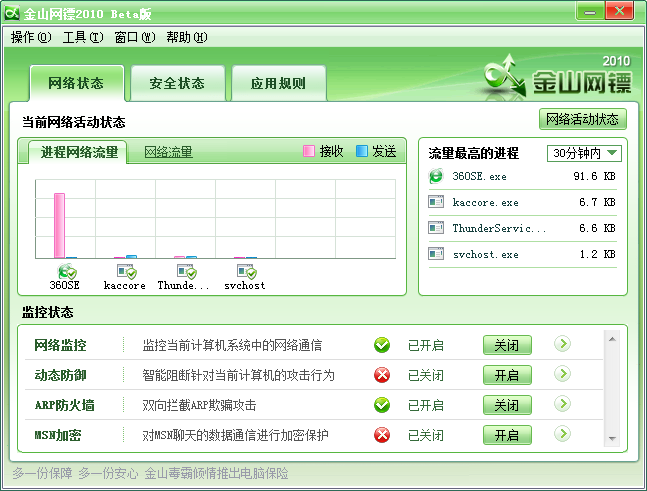Click the green check status icon for ARP防火墙

tap(382, 405)
